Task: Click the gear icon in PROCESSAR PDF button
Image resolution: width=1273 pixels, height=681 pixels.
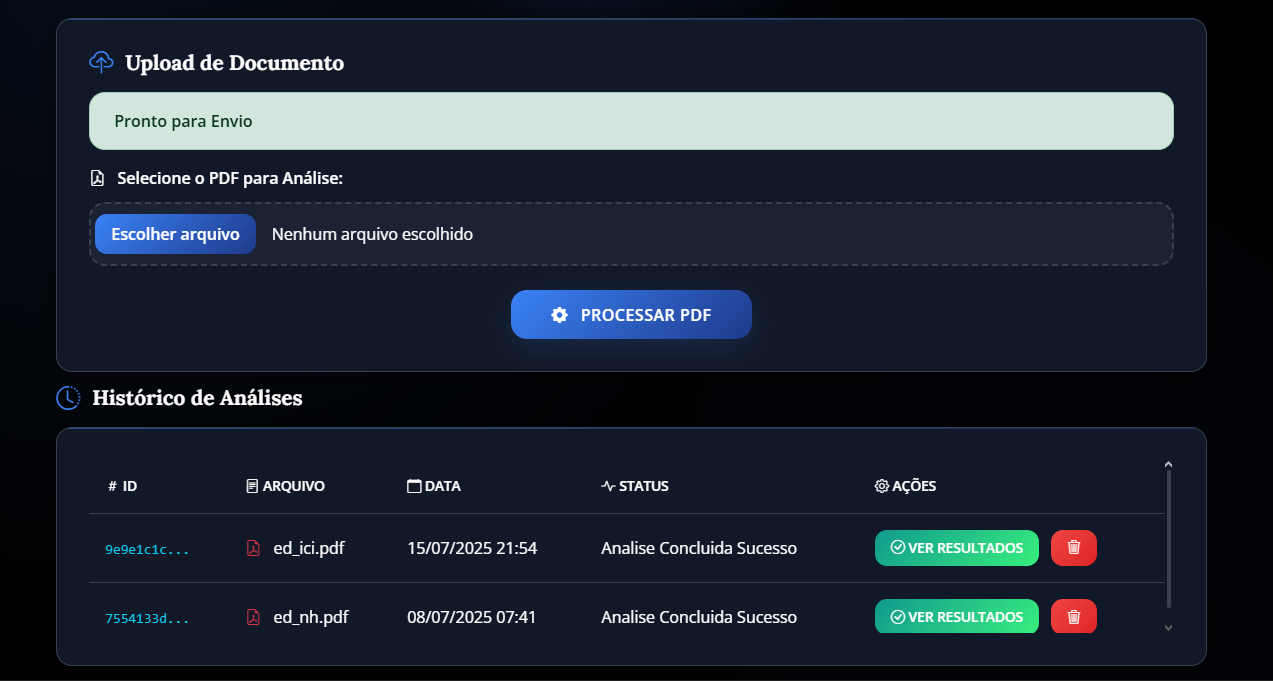Action: click(560, 315)
